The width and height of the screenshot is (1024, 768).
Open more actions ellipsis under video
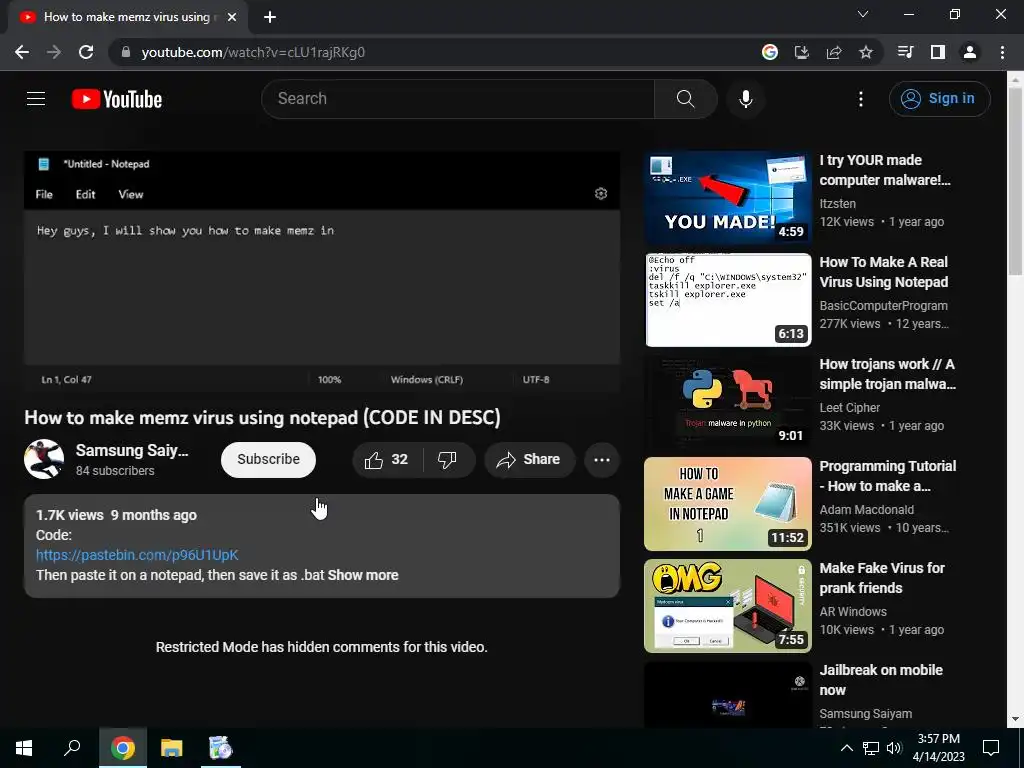pyautogui.click(x=601, y=460)
